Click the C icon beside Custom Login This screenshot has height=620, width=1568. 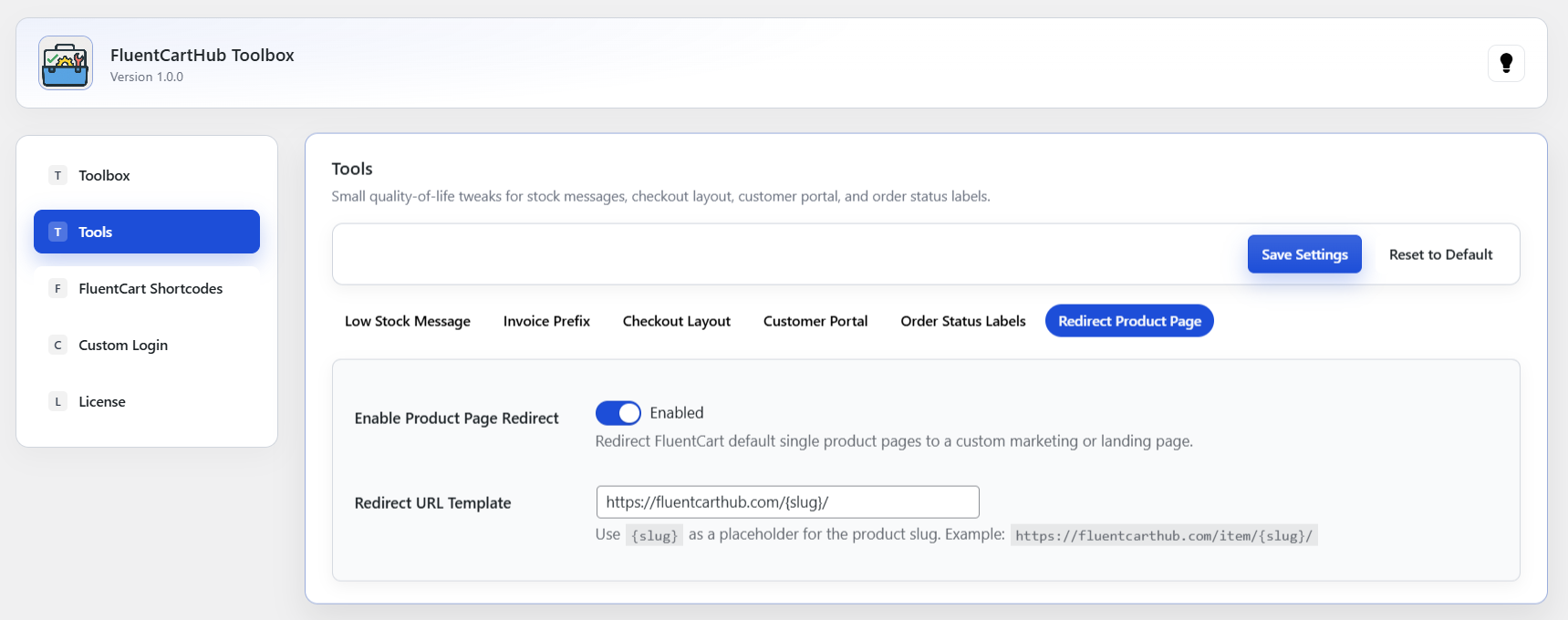click(57, 345)
